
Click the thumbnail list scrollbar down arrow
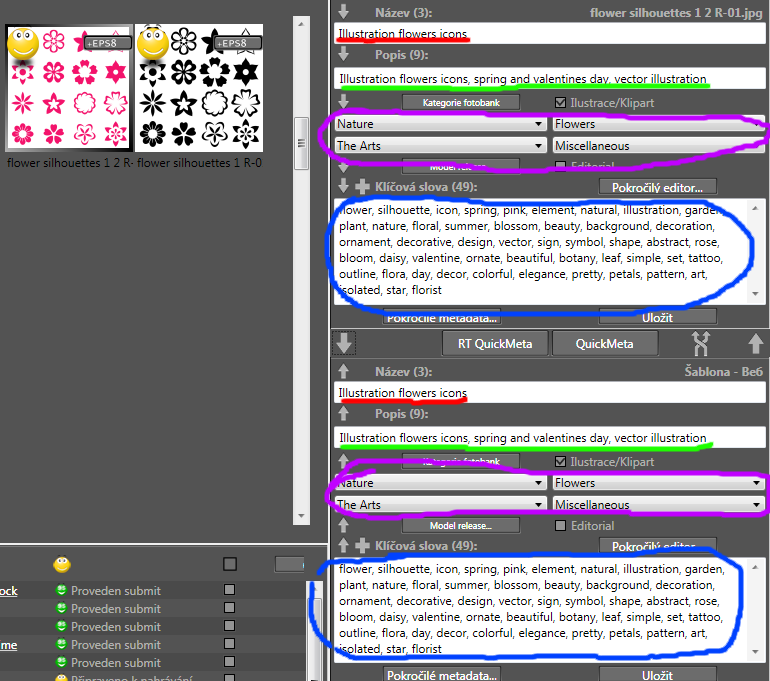[x=301, y=516]
